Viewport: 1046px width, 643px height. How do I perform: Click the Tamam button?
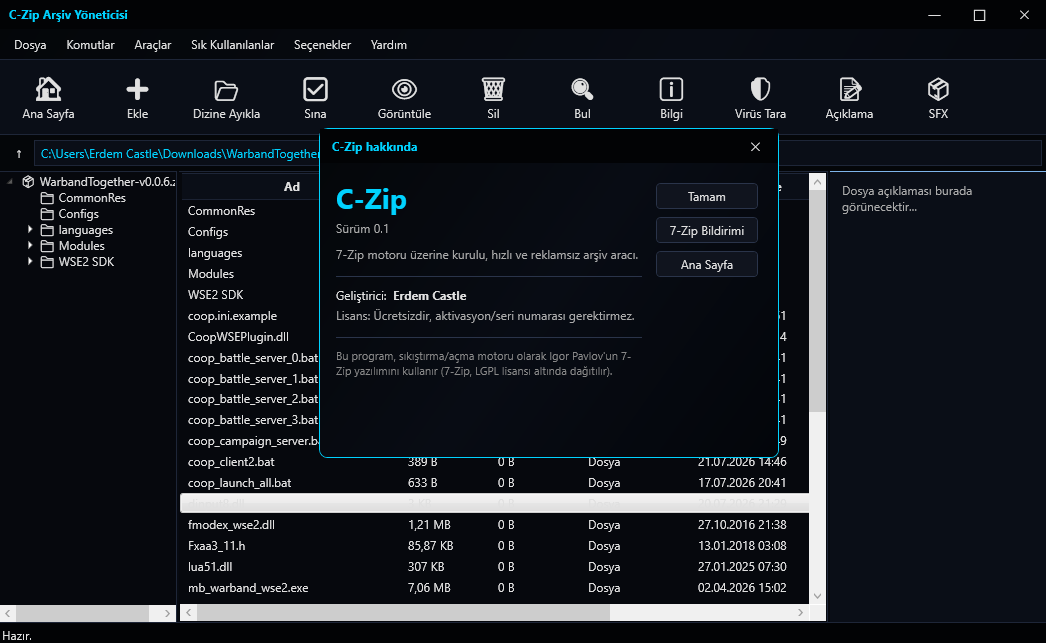(706, 197)
